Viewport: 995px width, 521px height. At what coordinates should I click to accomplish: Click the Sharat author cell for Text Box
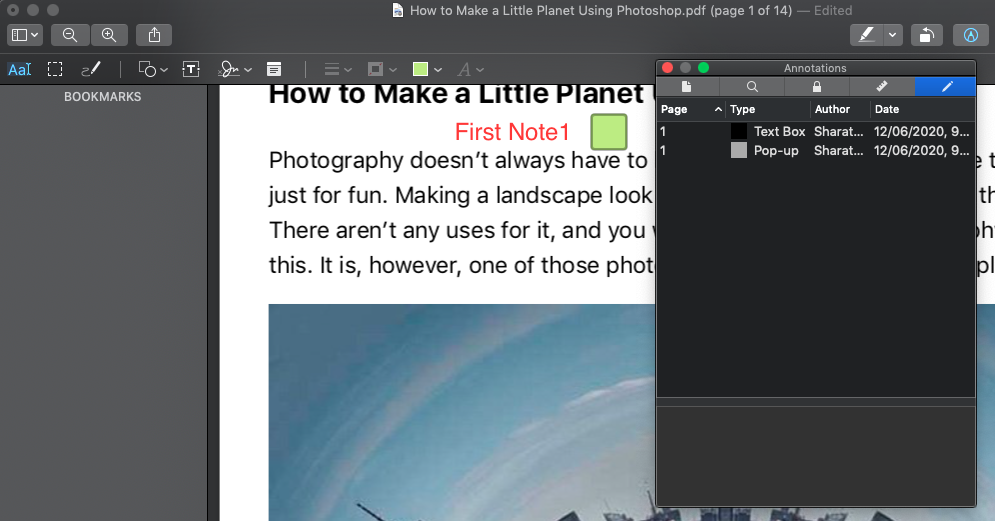point(839,131)
